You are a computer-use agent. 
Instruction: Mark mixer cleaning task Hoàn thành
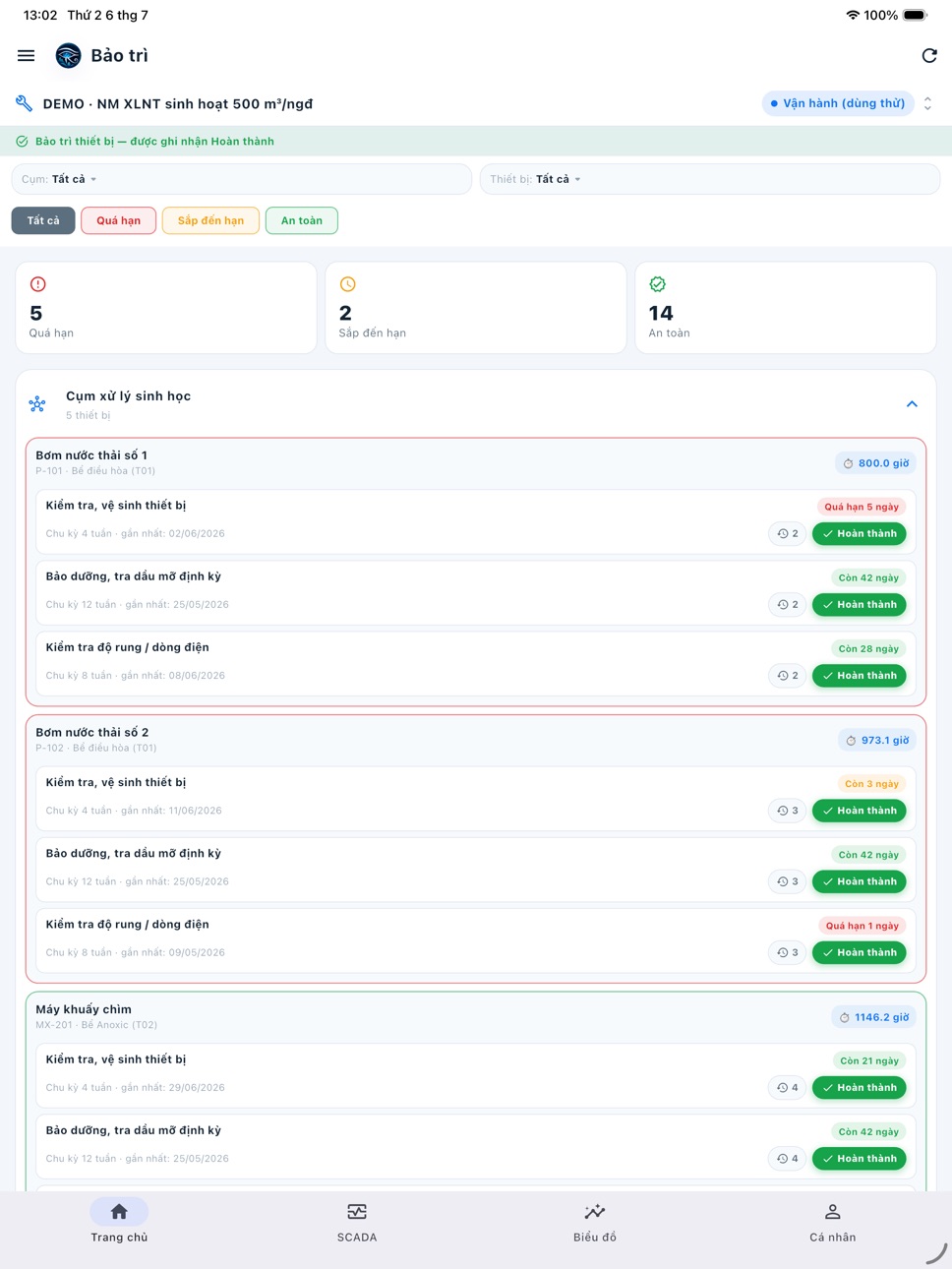click(860, 1088)
